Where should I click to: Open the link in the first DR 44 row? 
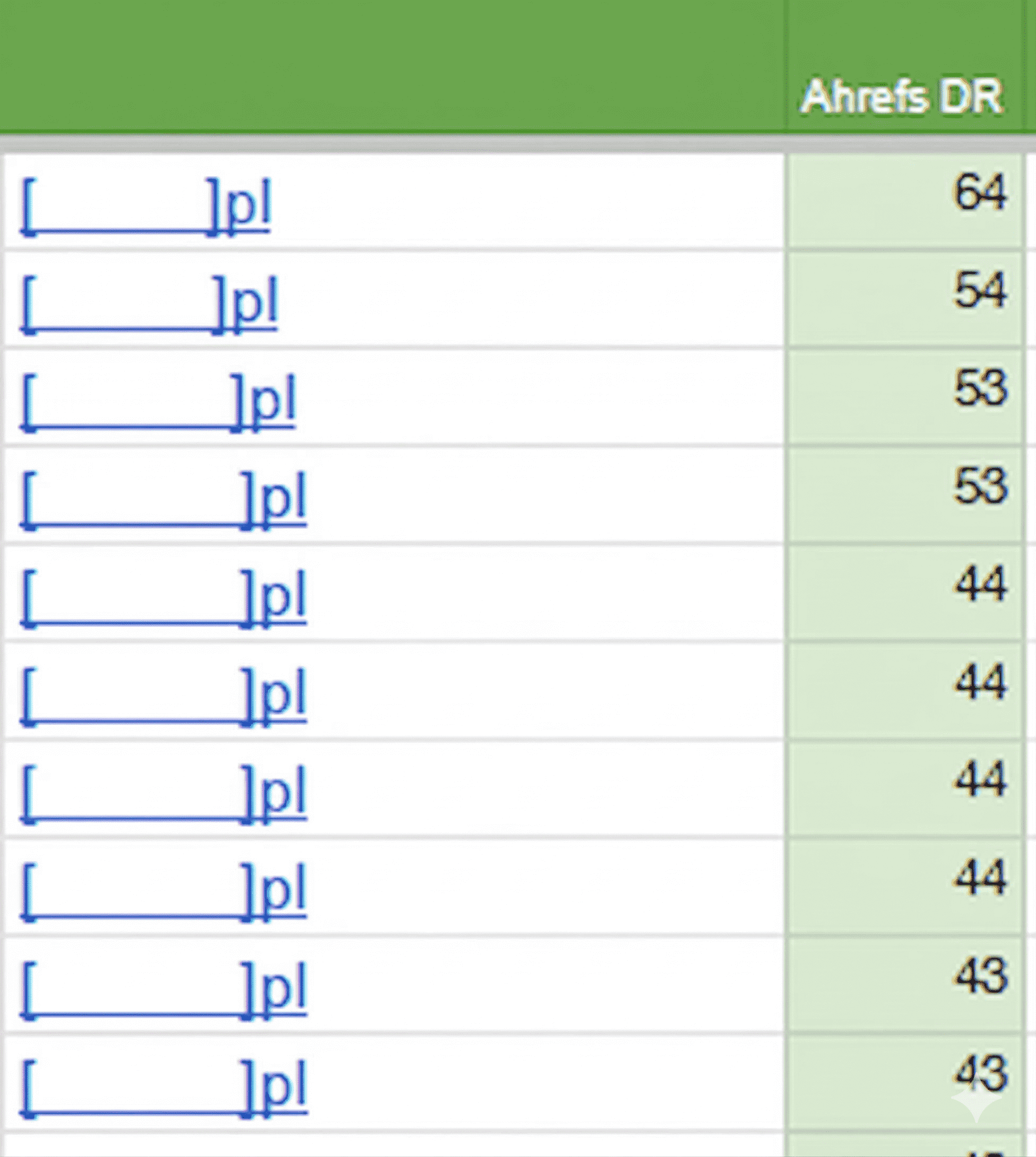click(x=163, y=598)
